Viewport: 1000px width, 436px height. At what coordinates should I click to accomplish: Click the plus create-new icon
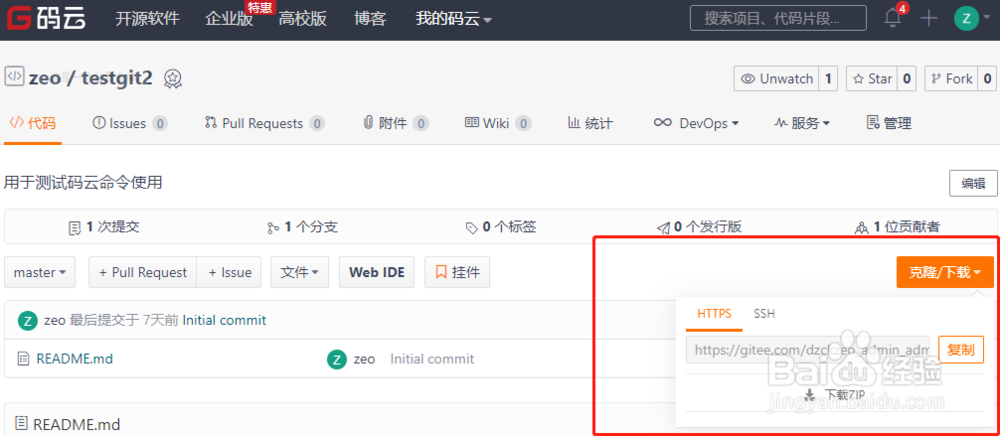pos(929,18)
